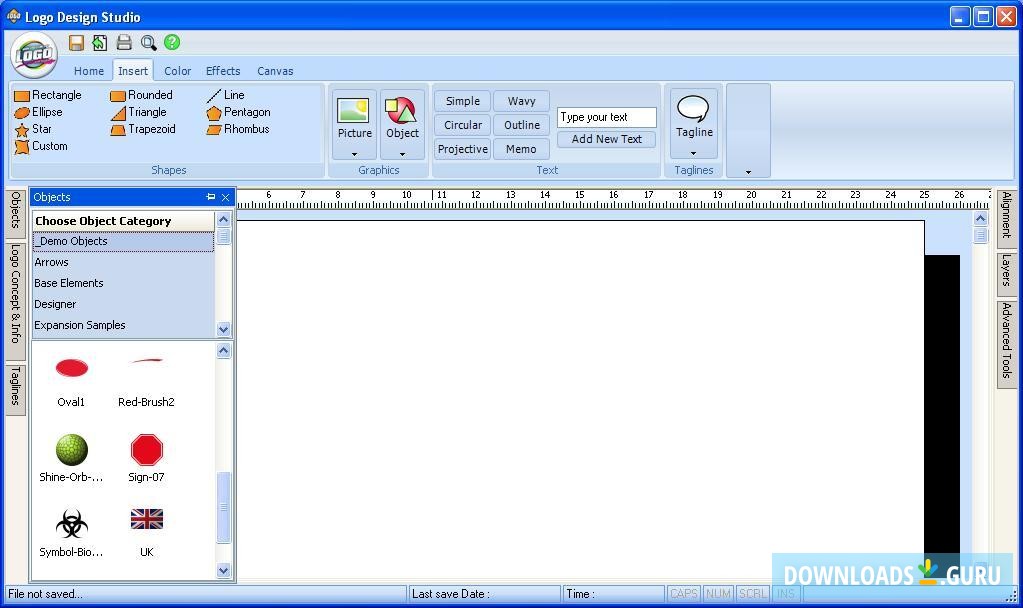Insert a Rounded rectangle shape

pos(142,95)
